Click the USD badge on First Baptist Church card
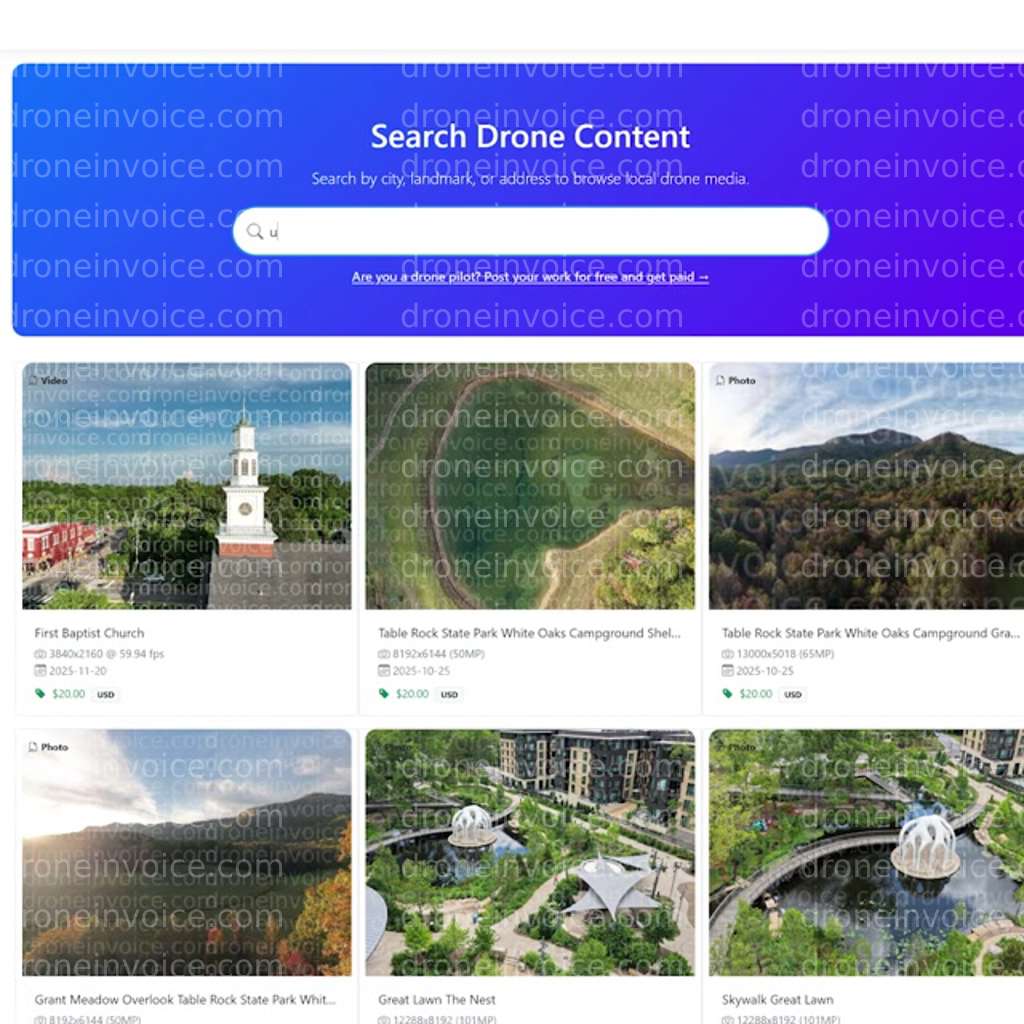Image resolution: width=1024 pixels, height=1024 pixels. tap(105, 694)
